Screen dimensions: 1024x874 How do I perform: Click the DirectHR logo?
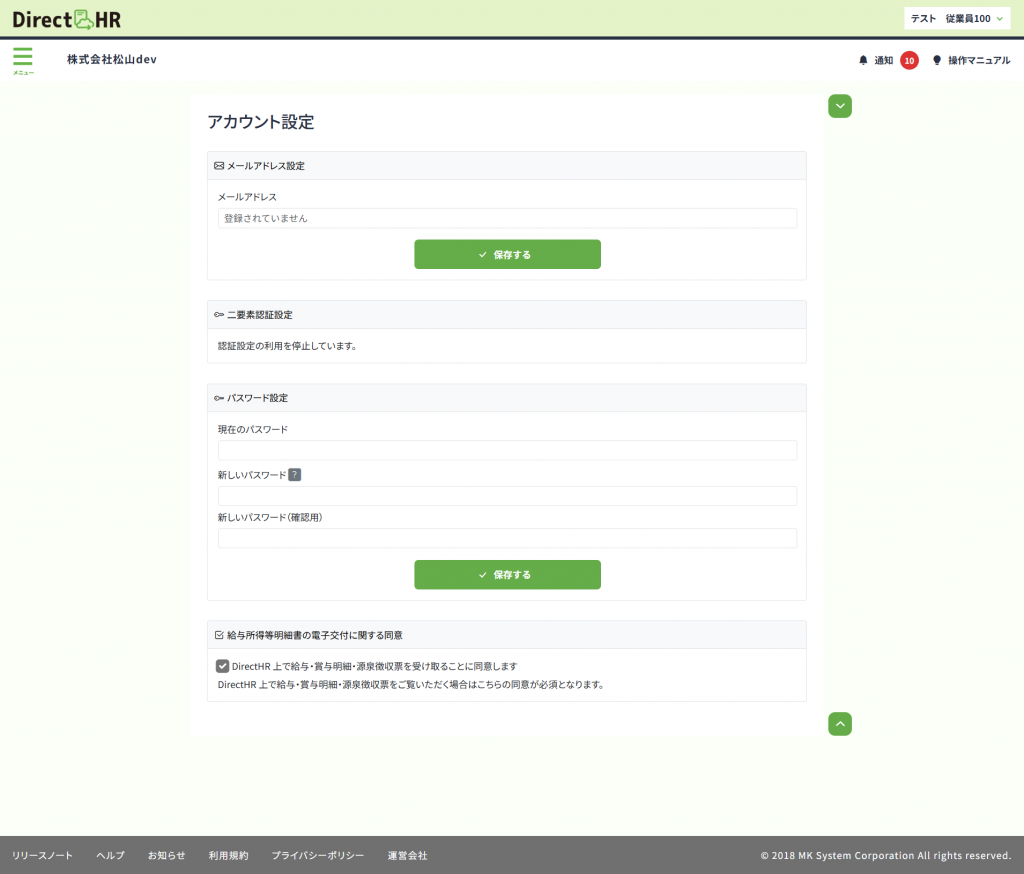[66, 18]
